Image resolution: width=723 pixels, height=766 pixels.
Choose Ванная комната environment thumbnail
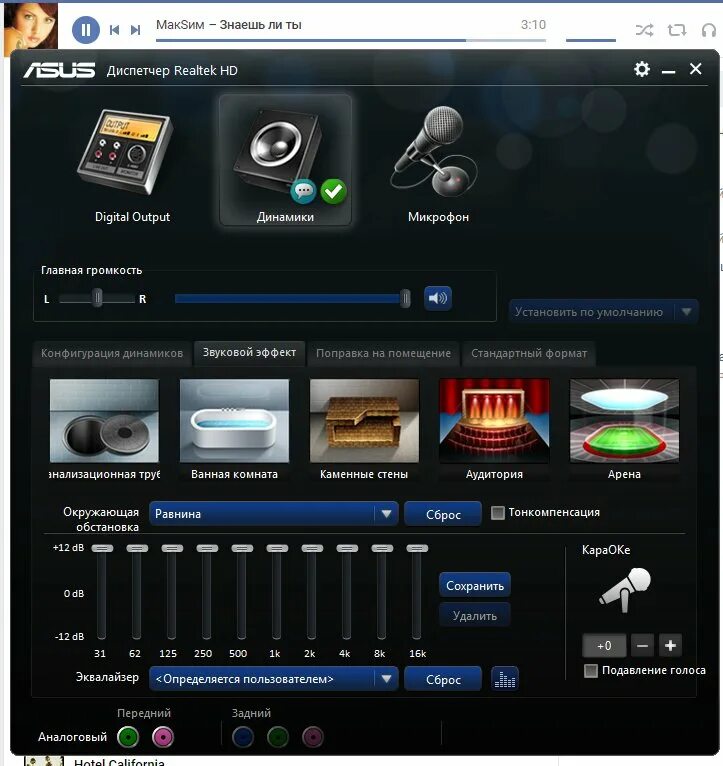click(234, 421)
